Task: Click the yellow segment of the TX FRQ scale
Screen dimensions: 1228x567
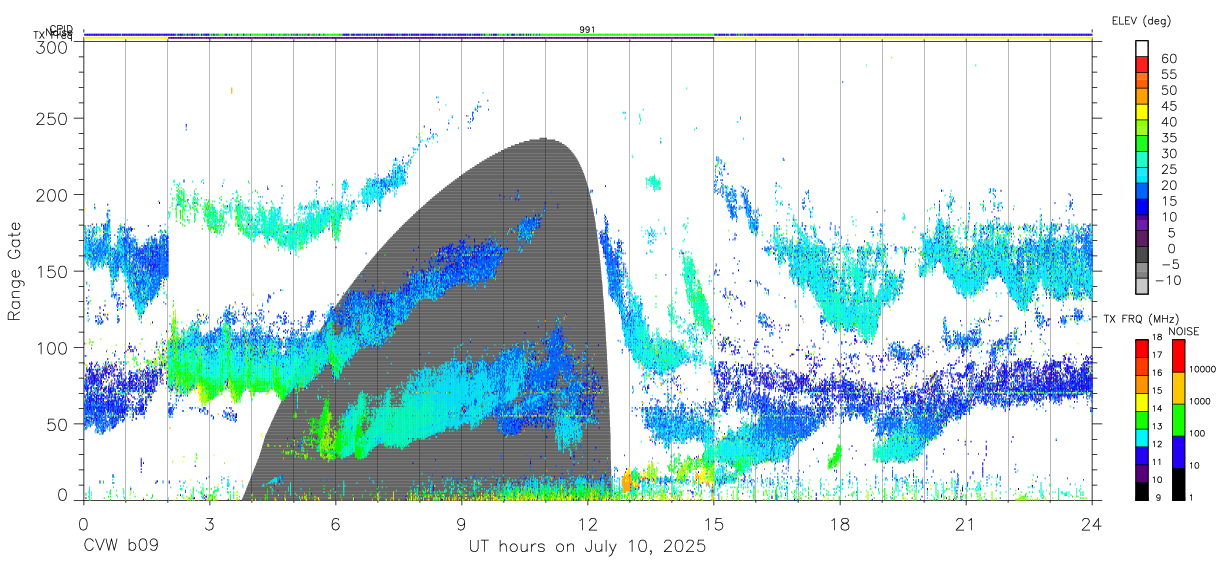Action: (x=1142, y=402)
